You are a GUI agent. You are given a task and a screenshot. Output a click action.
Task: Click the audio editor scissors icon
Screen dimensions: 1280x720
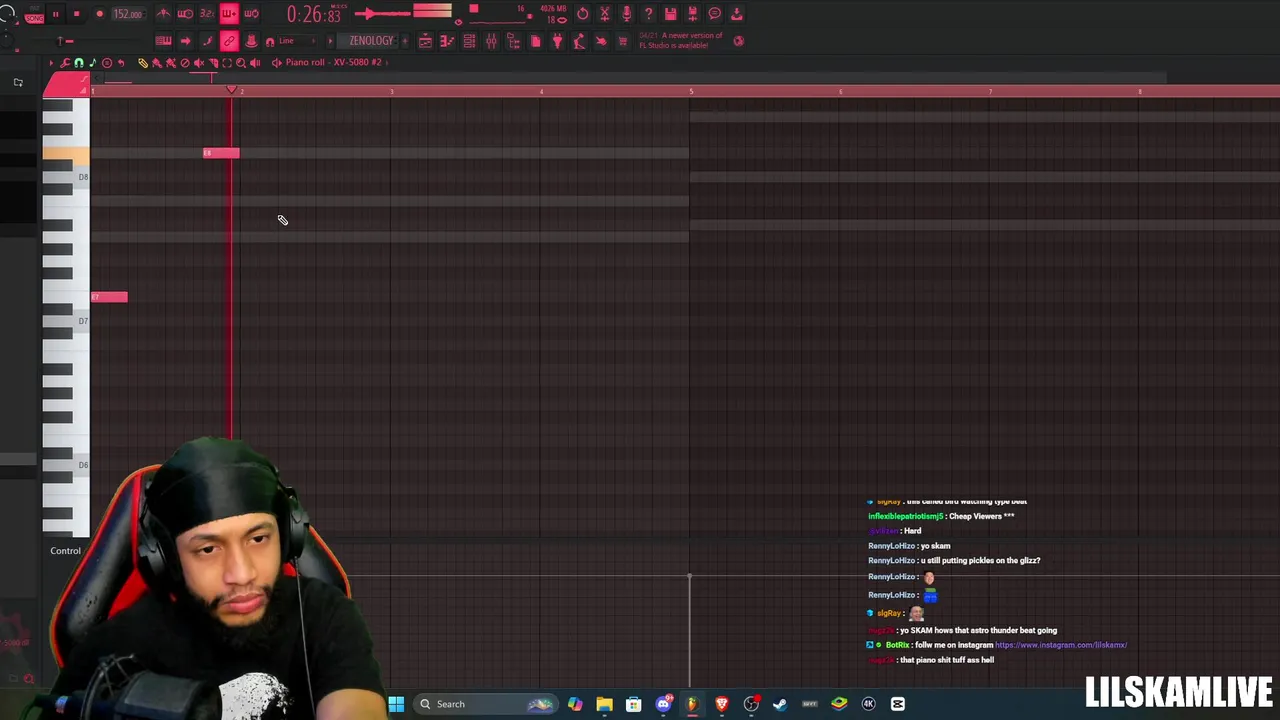pos(605,14)
